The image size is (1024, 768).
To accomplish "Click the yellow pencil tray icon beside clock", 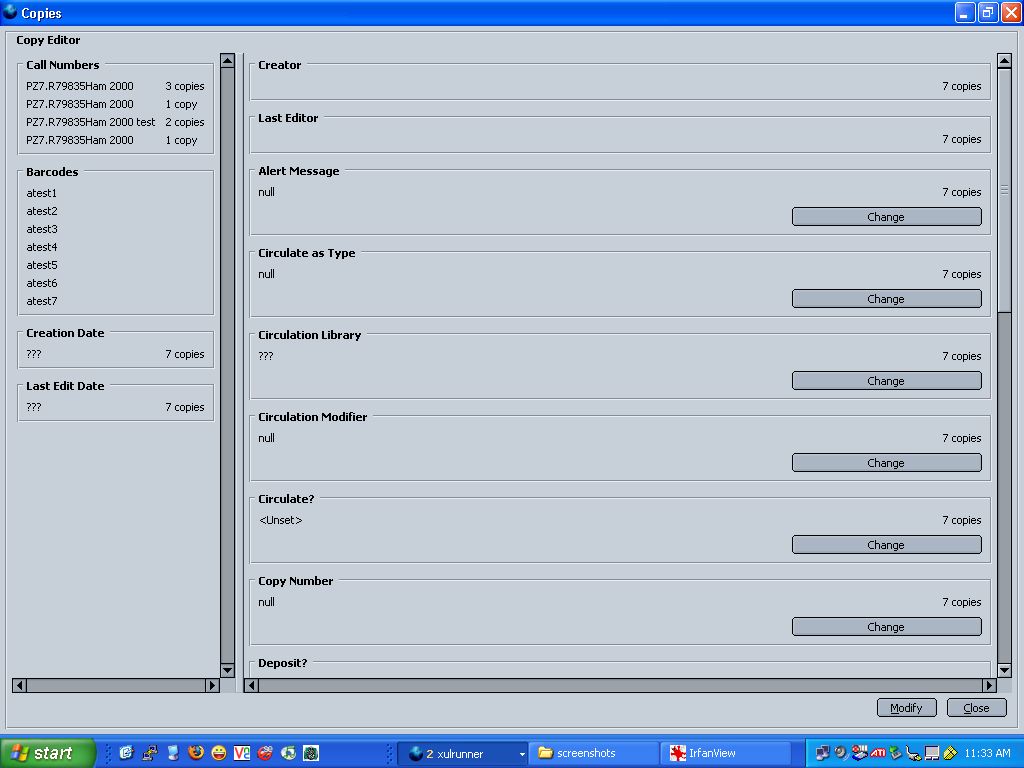I will 950,753.
